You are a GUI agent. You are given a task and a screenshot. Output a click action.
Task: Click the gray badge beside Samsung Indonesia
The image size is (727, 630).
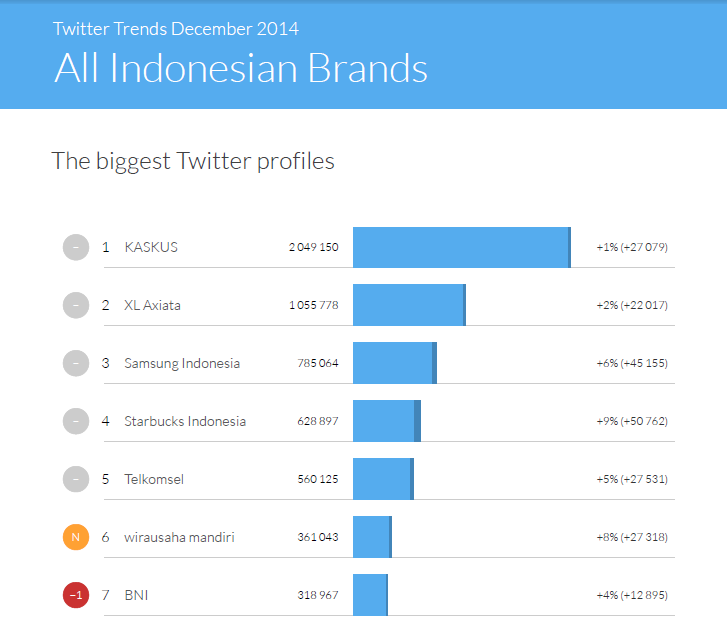[x=76, y=363]
